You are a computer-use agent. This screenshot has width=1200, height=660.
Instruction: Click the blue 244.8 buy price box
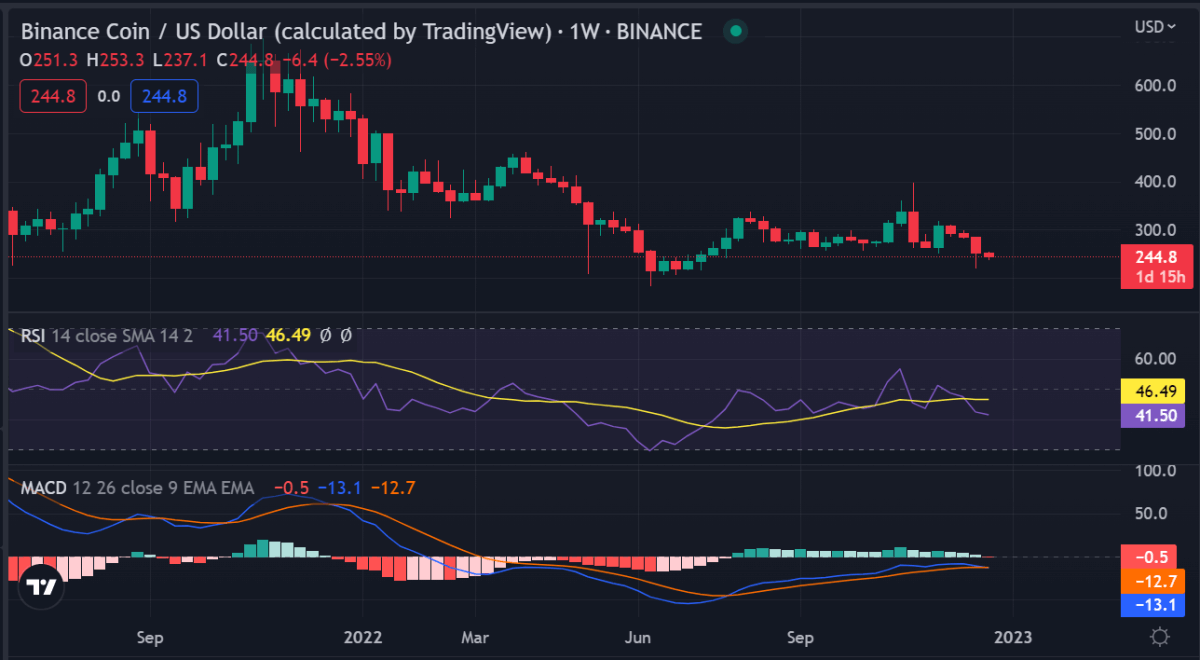[x=164, y=97]
